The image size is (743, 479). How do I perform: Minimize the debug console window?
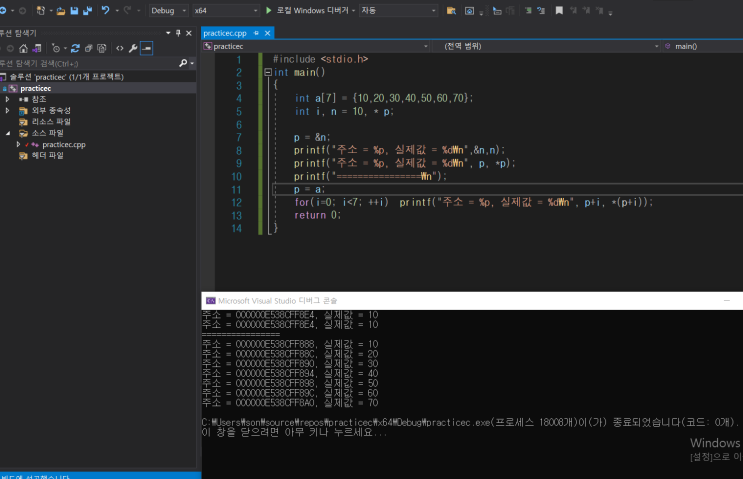pyautogui.click(x=727, y=301)
